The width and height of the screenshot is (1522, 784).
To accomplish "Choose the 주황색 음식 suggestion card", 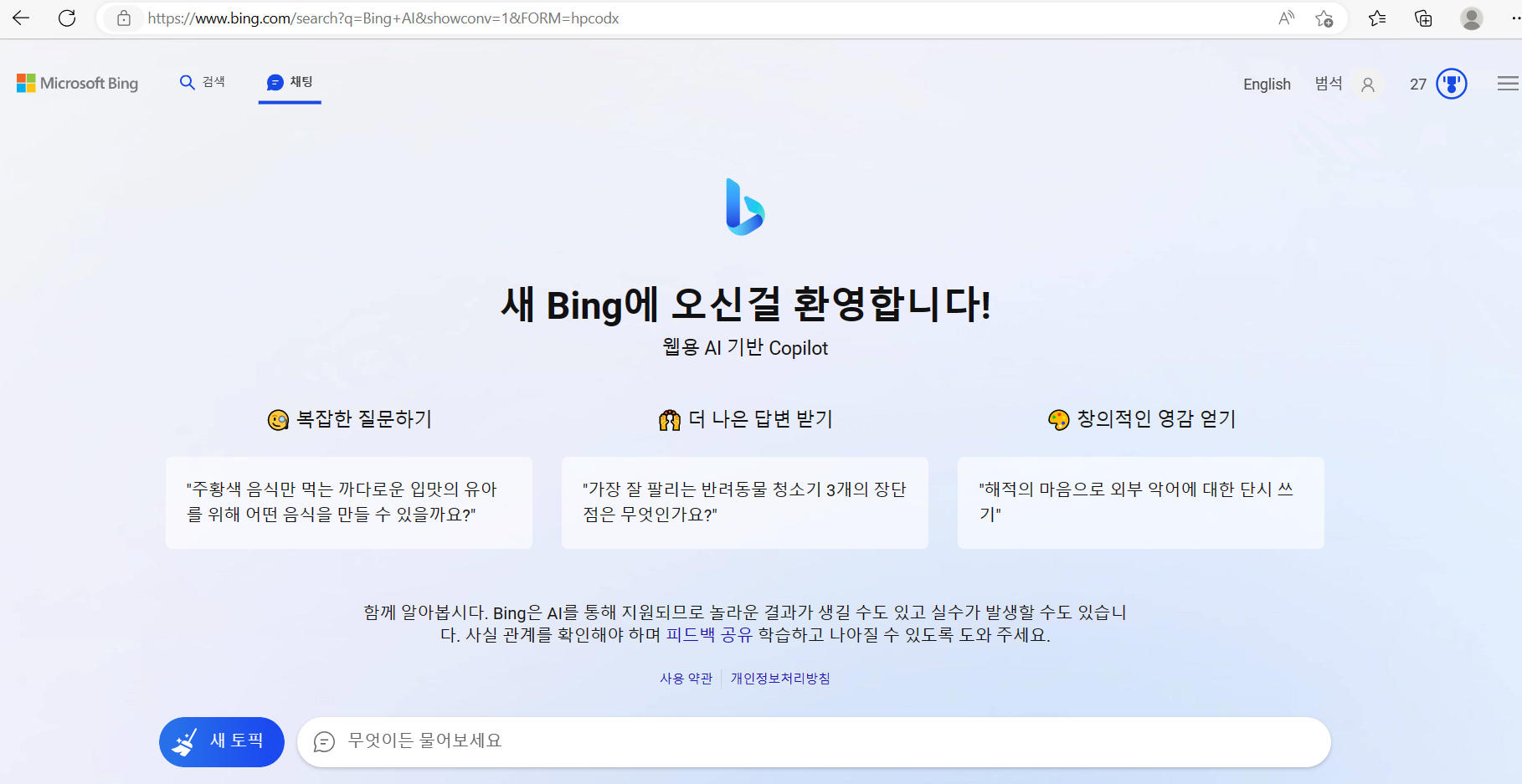I will tap(349, 502).
